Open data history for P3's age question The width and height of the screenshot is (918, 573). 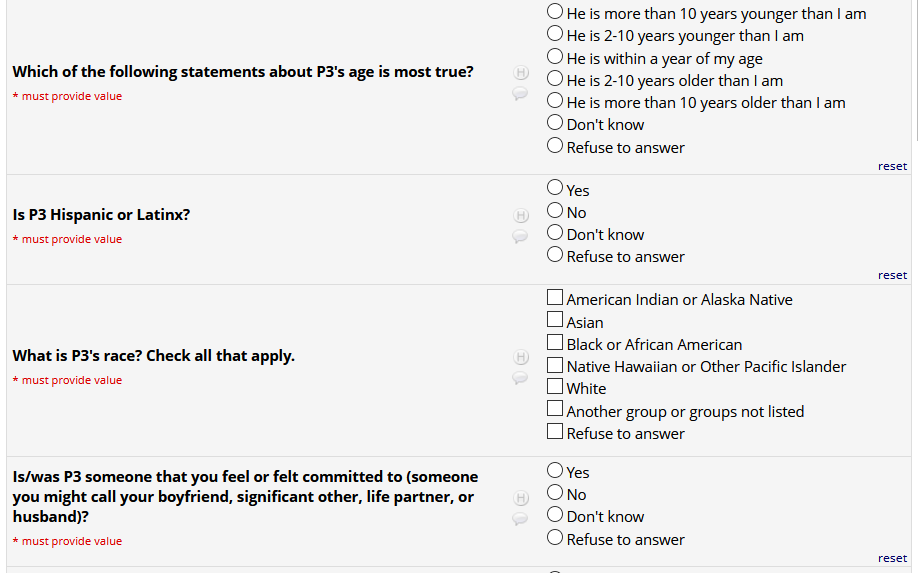pyautogui.click(x=520, y=73)
